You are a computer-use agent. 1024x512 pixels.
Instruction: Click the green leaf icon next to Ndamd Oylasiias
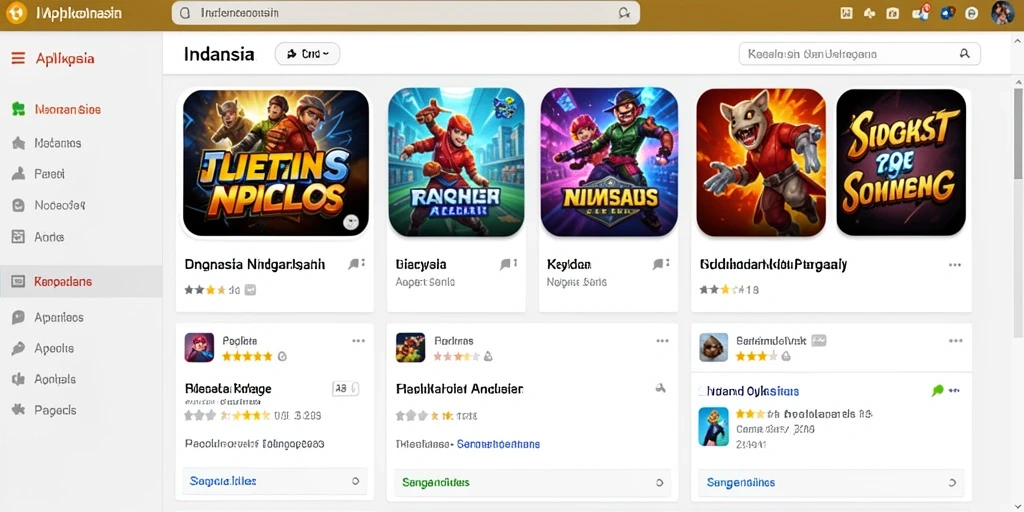[938, 391]
